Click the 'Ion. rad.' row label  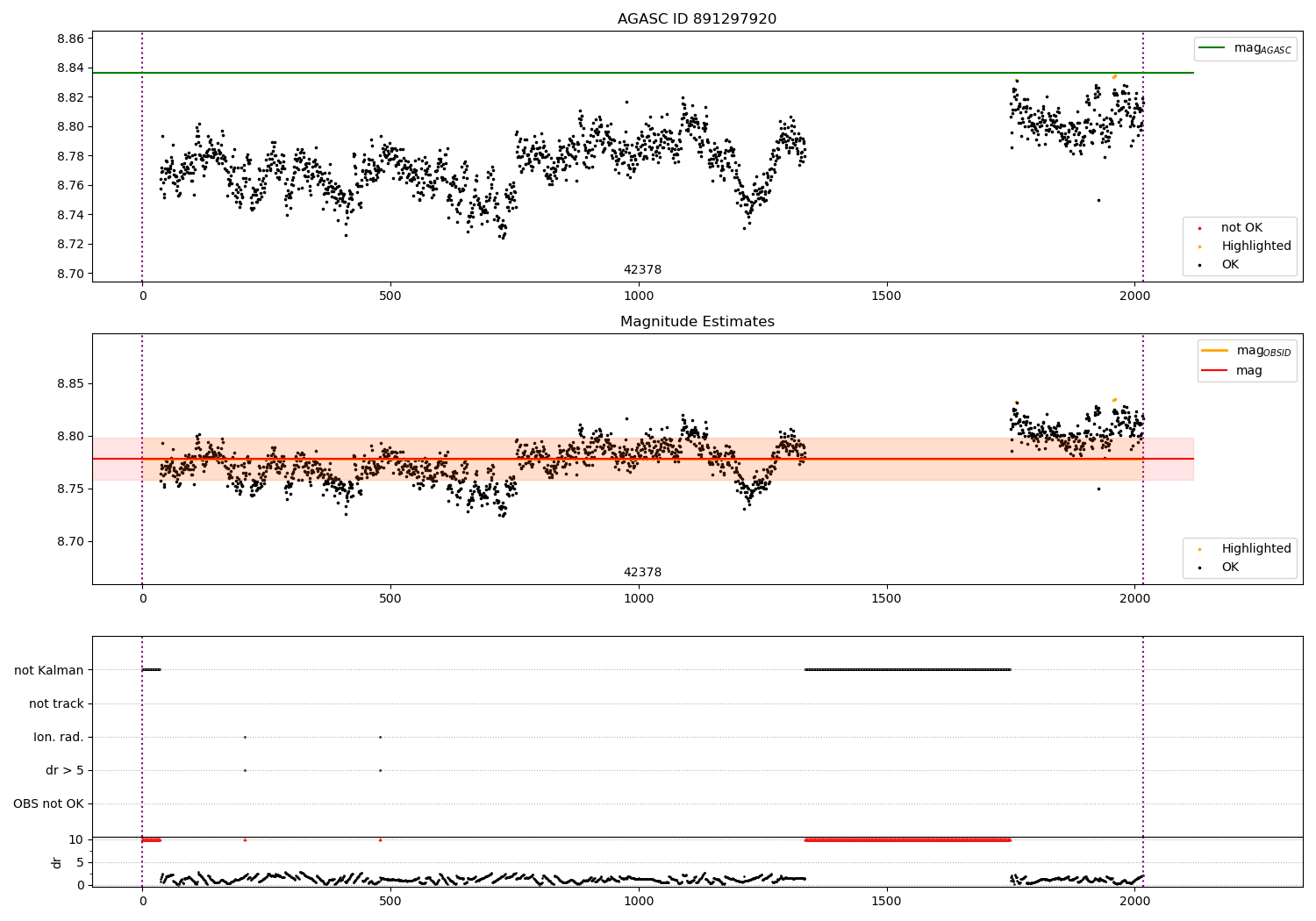tap(59, 737)
